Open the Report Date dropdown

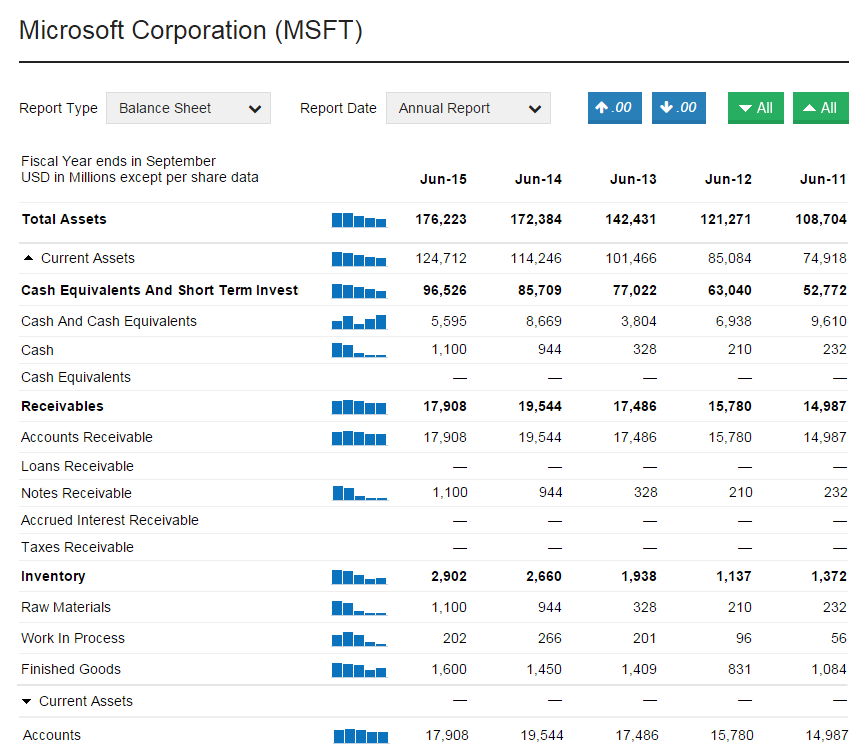pos(468,108)
